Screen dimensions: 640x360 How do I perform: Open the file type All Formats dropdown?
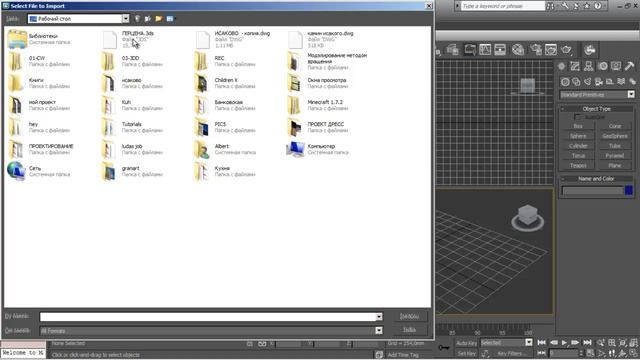coord(379,331)
